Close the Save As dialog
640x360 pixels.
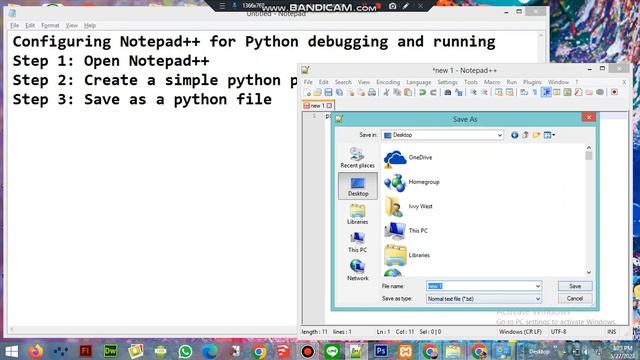(x=589, y=118)
